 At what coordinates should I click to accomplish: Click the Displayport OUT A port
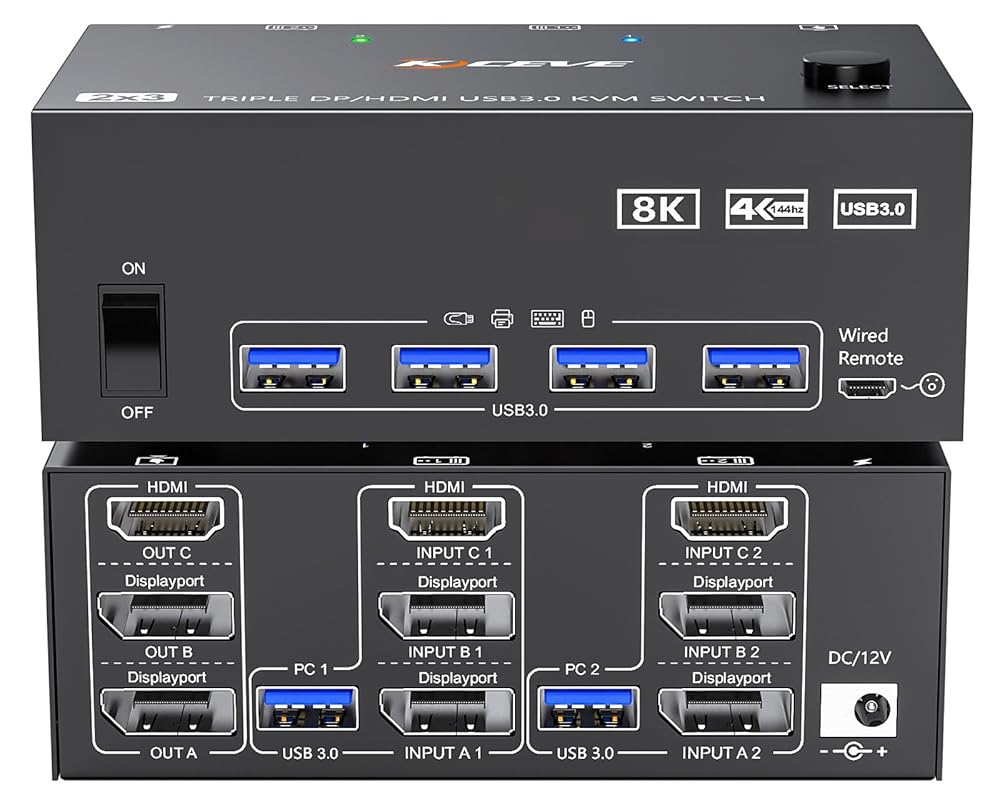point(168,712)
